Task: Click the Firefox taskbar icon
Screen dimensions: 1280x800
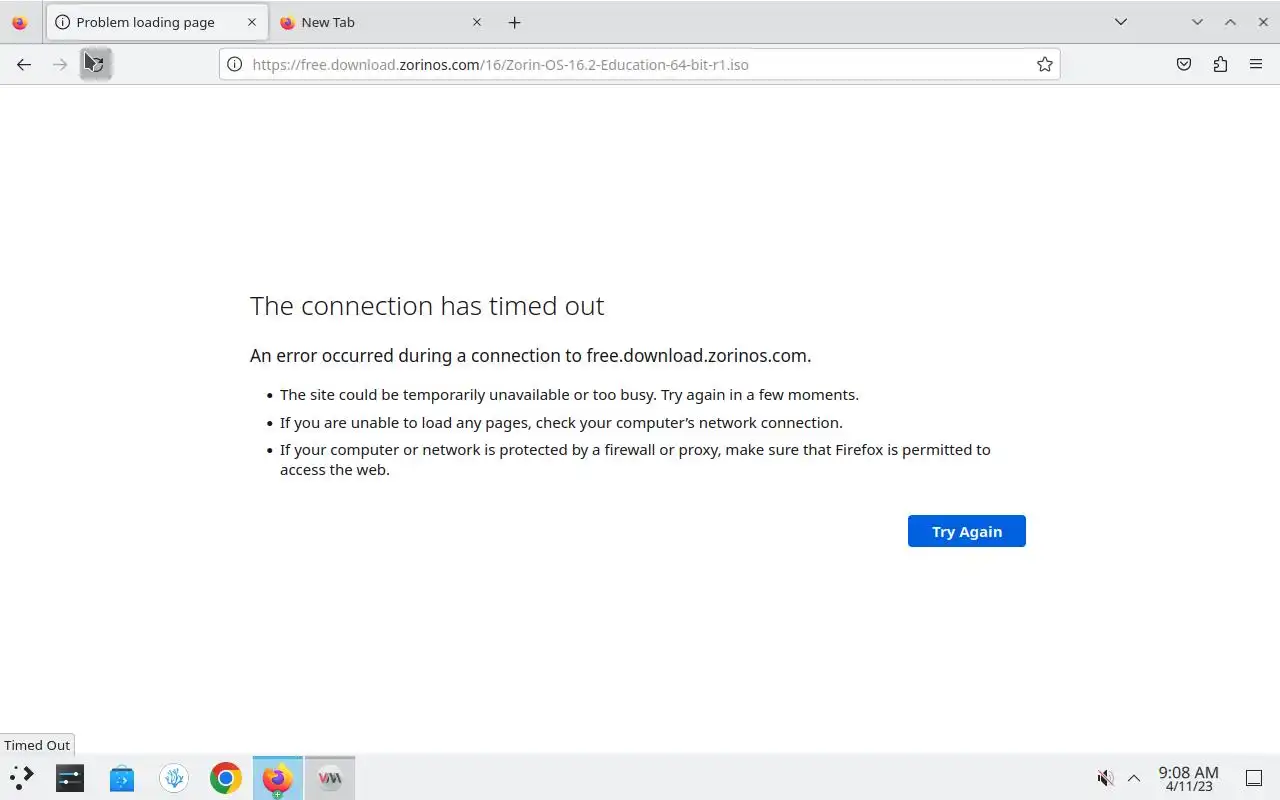Action: pyautogui.click(x=278, y=778)
